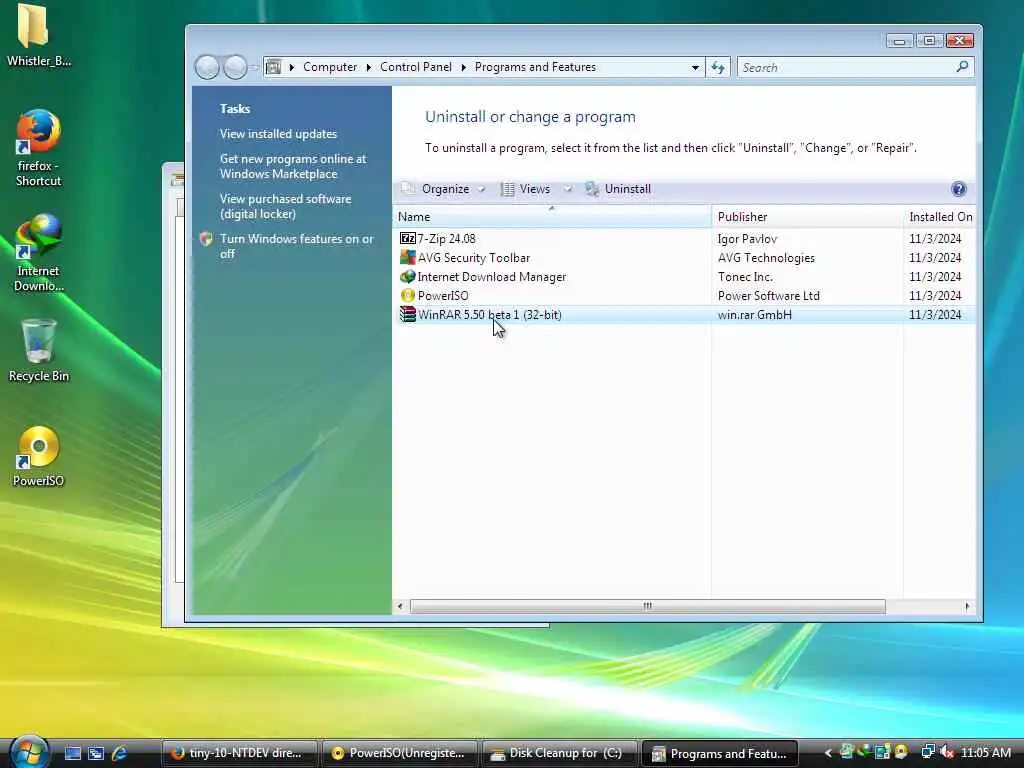The height and width of the screenshot is (768, 1024).
Task: Open Turn Windows features on or off
Action: 296,246
